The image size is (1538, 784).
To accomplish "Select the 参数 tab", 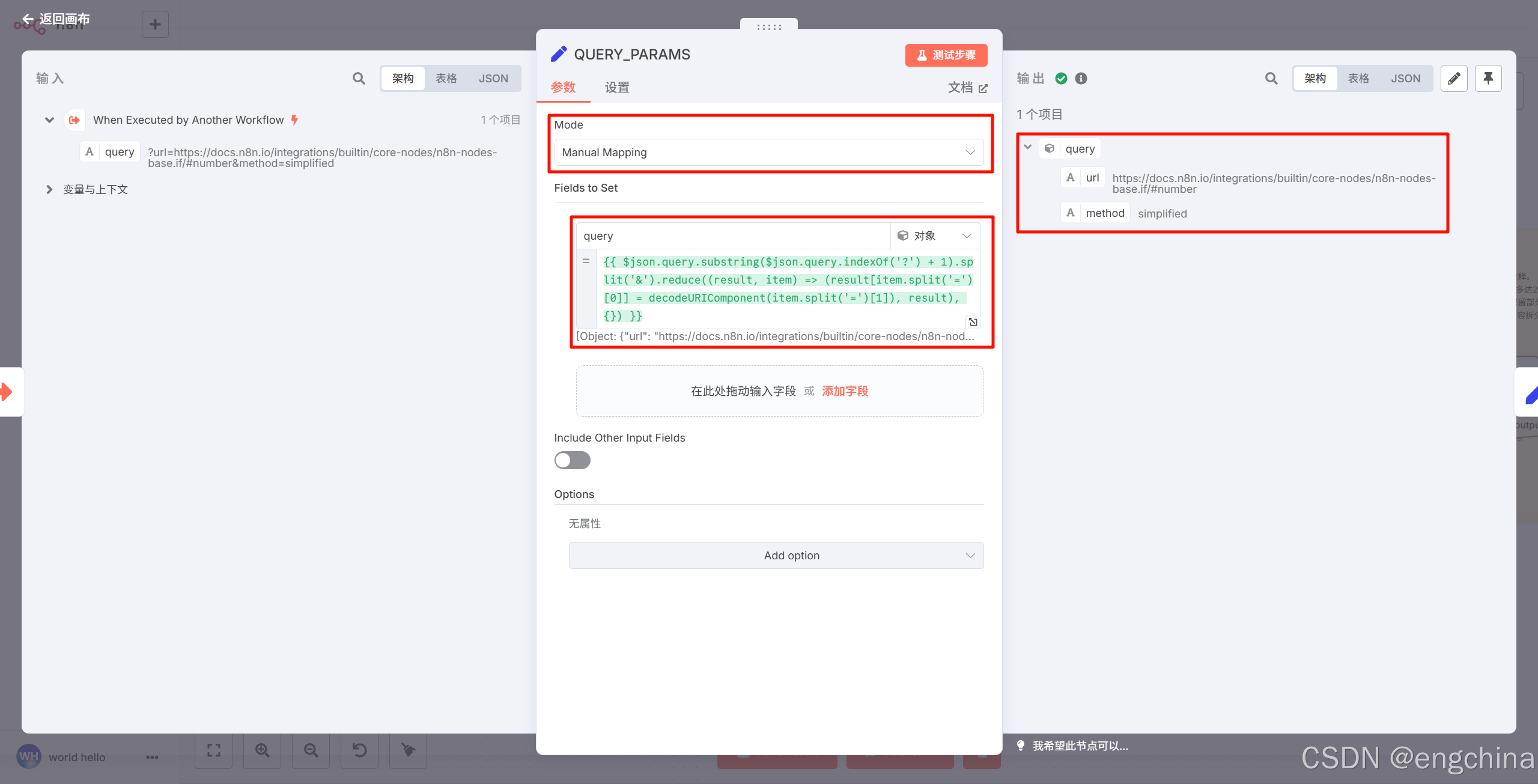I will pyautogui.click(x=564, y=88).
